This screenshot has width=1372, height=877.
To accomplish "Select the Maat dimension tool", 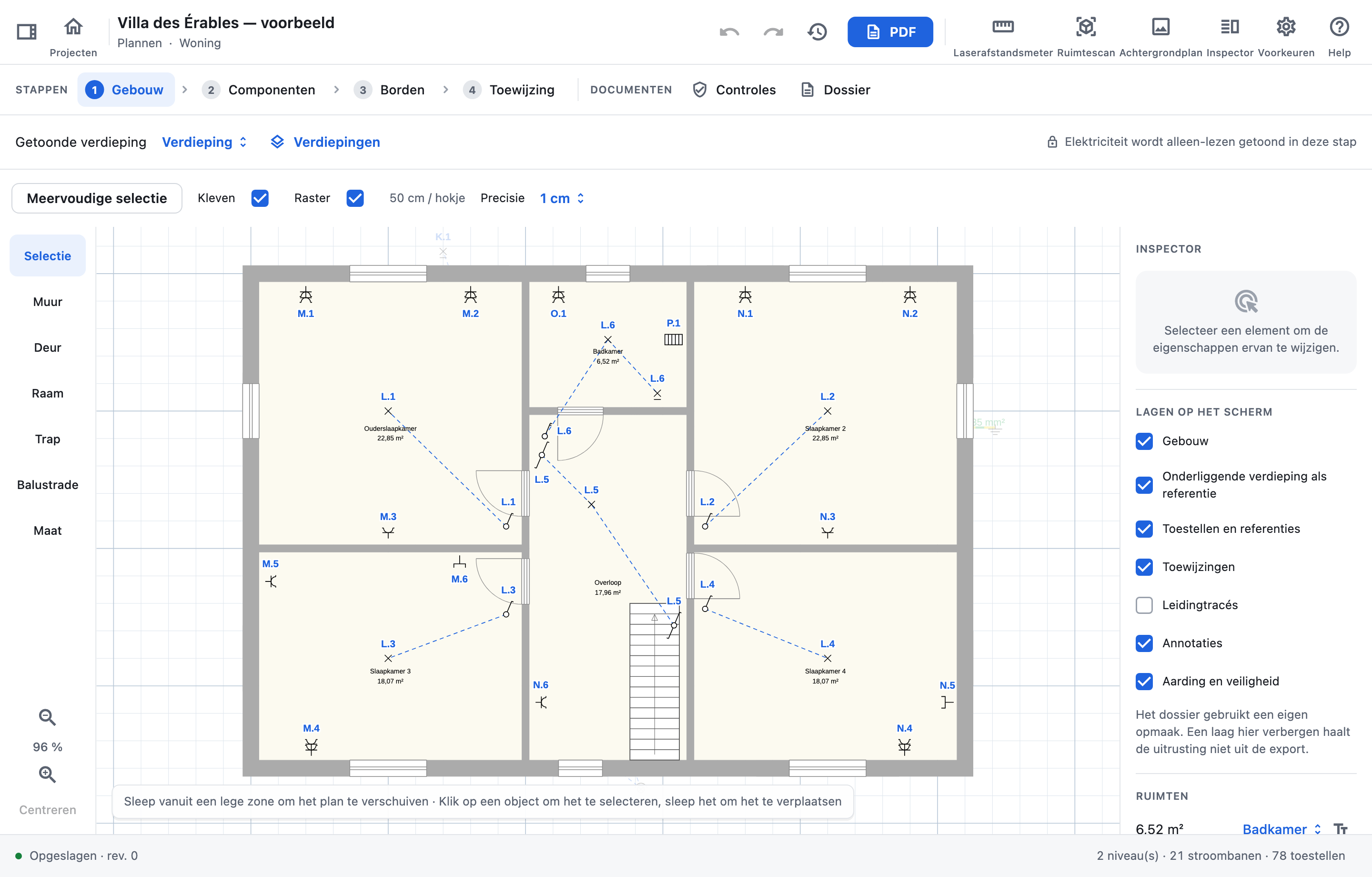I will point(47,530).
